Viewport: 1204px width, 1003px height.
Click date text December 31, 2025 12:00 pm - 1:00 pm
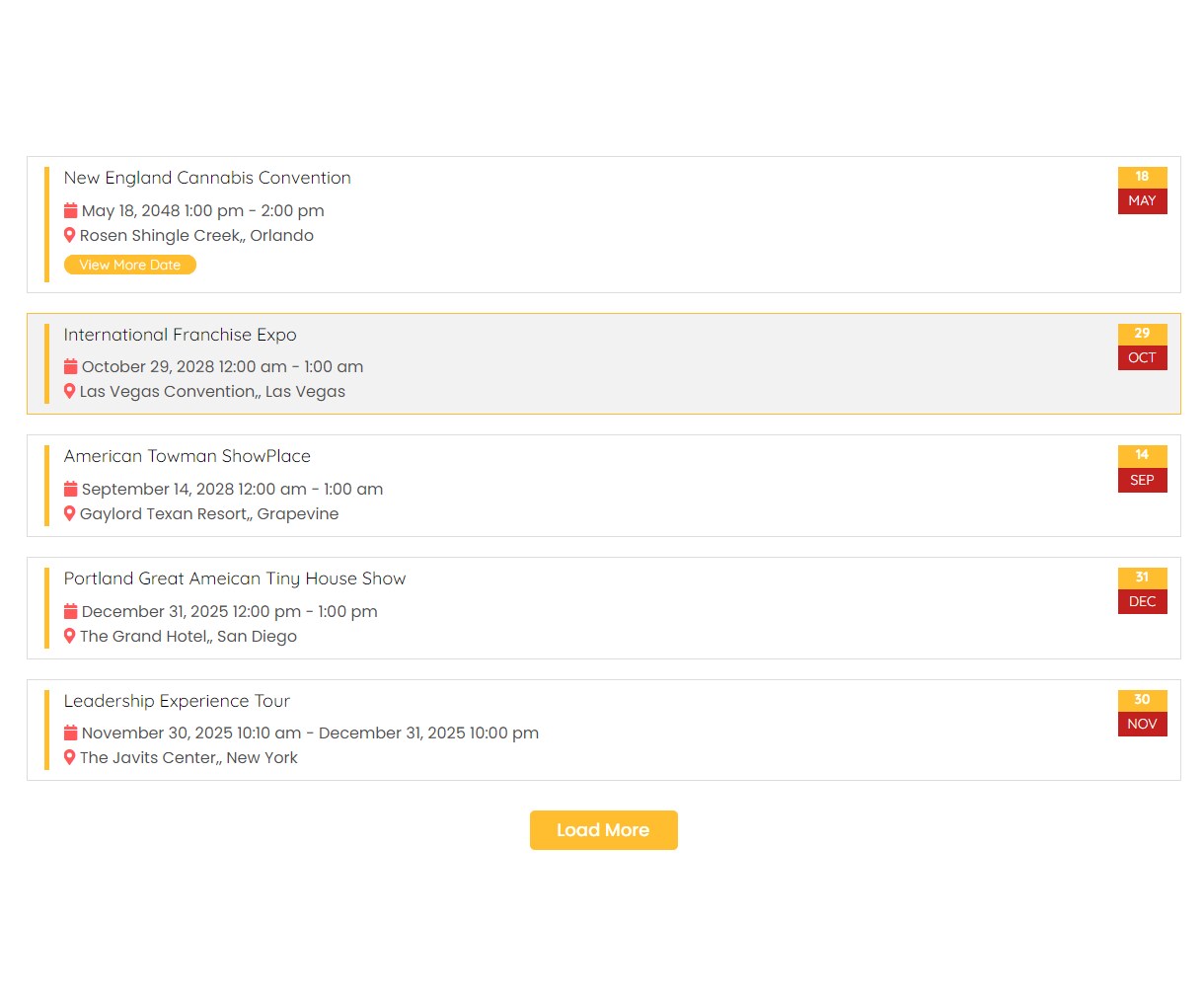coord(230,611)
